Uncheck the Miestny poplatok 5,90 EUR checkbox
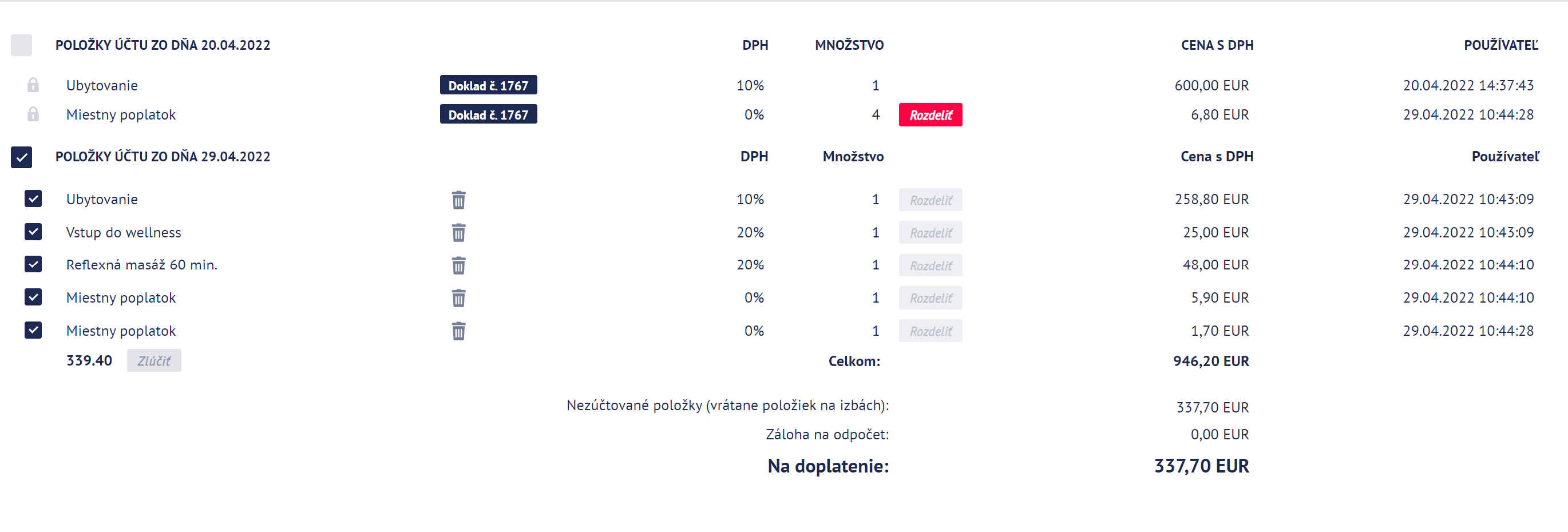Image resolution: width=1568 pixels, height=532 pixels. click(33, 297)
